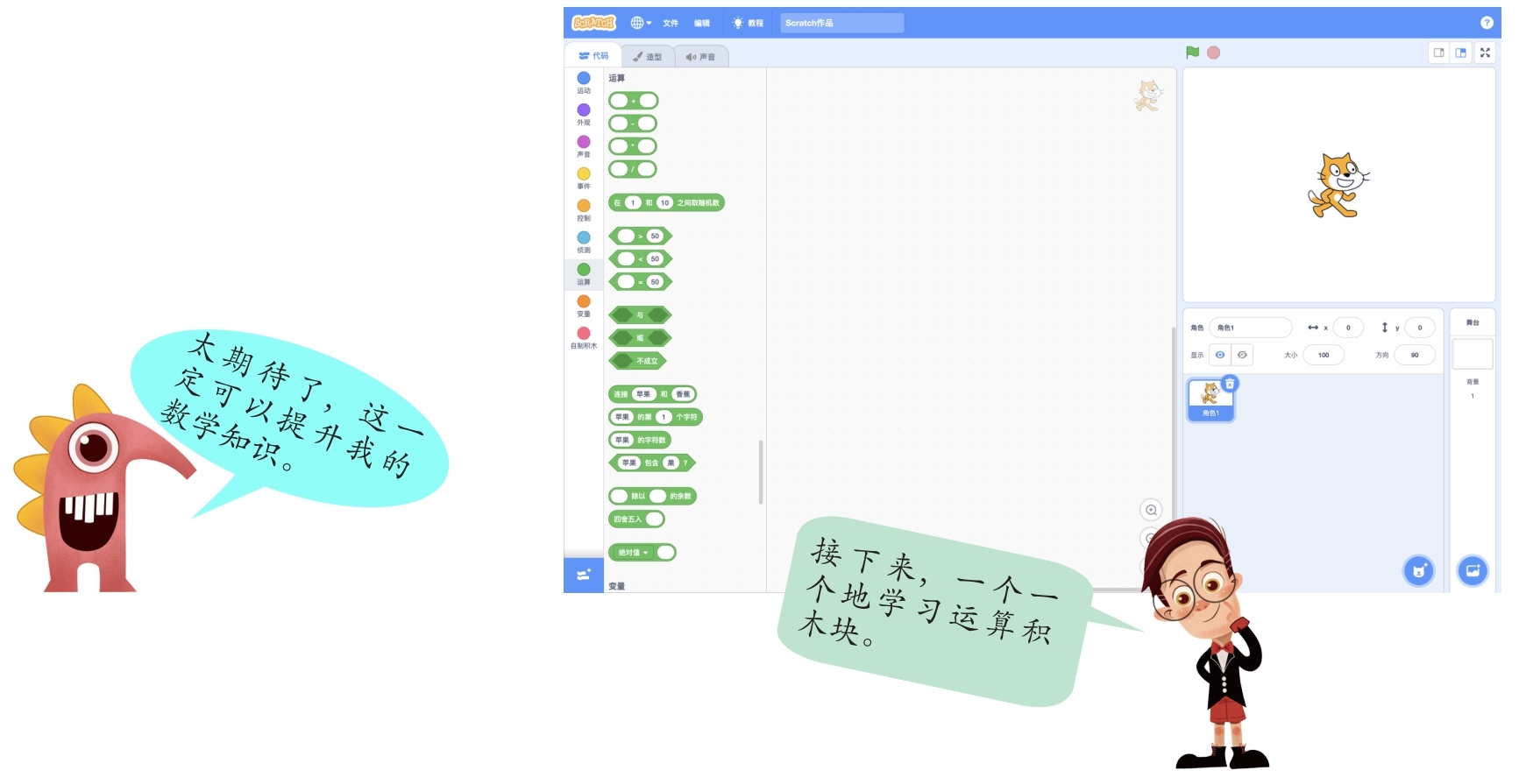Select the 事件 block category
Image resolution: width=1519 pixels, height=784 pixels.
[x=584, y=178]
